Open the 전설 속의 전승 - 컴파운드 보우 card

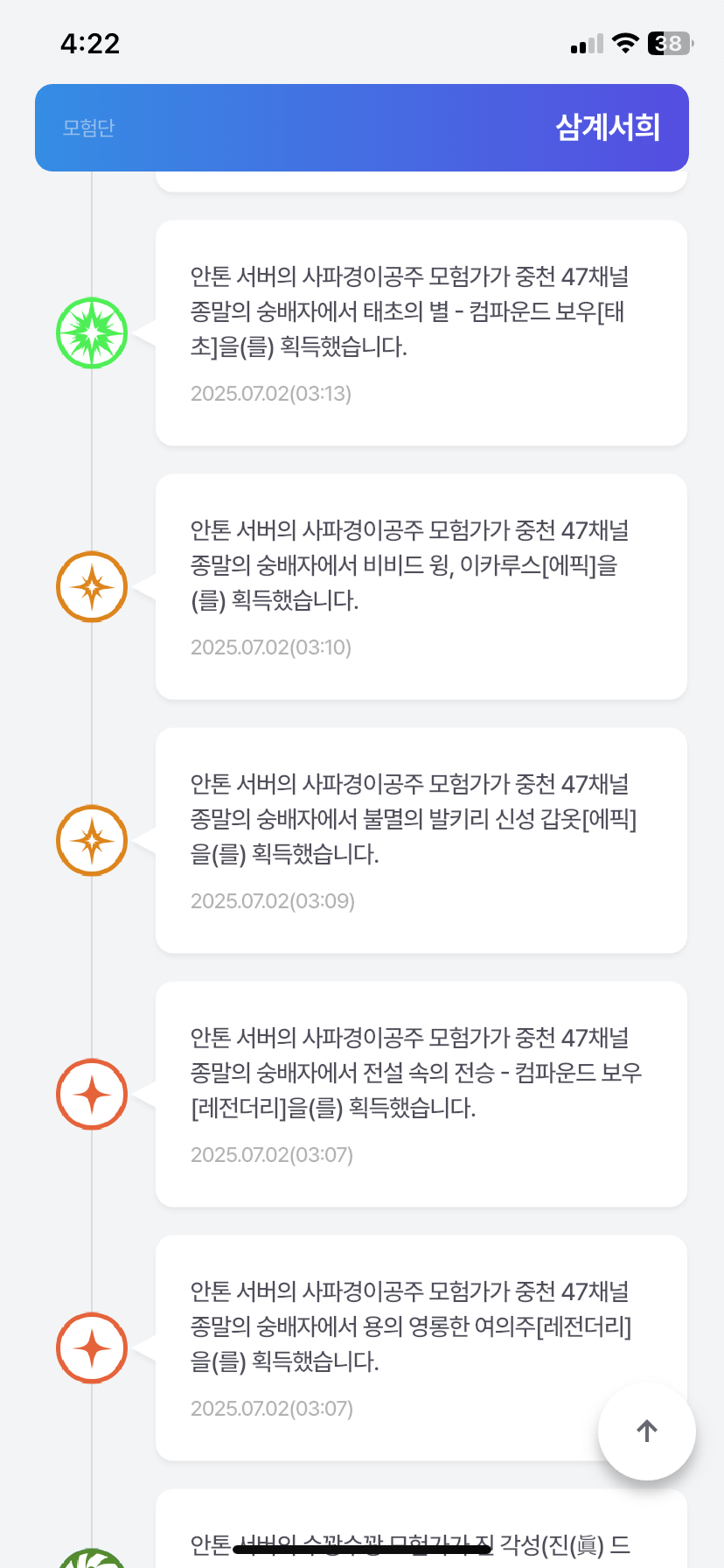pos(421,1094)
